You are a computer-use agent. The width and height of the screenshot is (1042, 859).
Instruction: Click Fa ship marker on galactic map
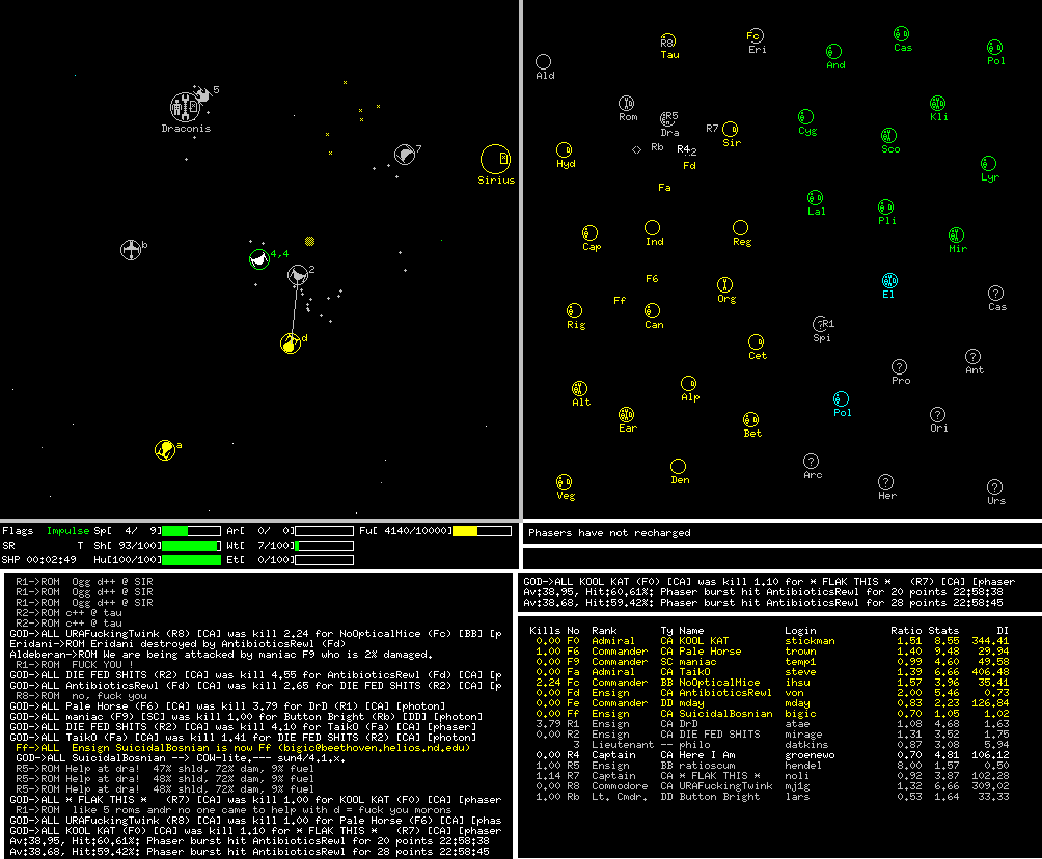(x=664, y=188)
